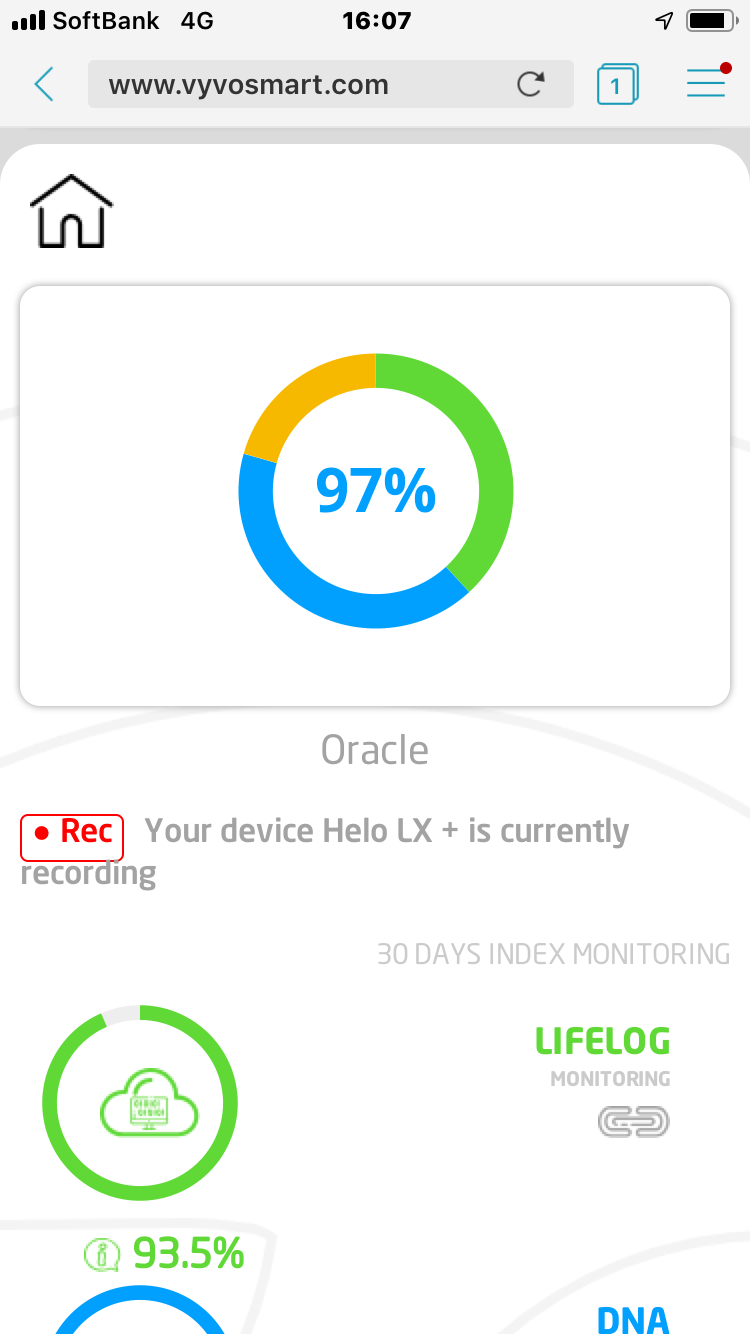The image size is (750, 1334).
Task: Open the browser hamburger menu
Action: (x=707, y=83)
